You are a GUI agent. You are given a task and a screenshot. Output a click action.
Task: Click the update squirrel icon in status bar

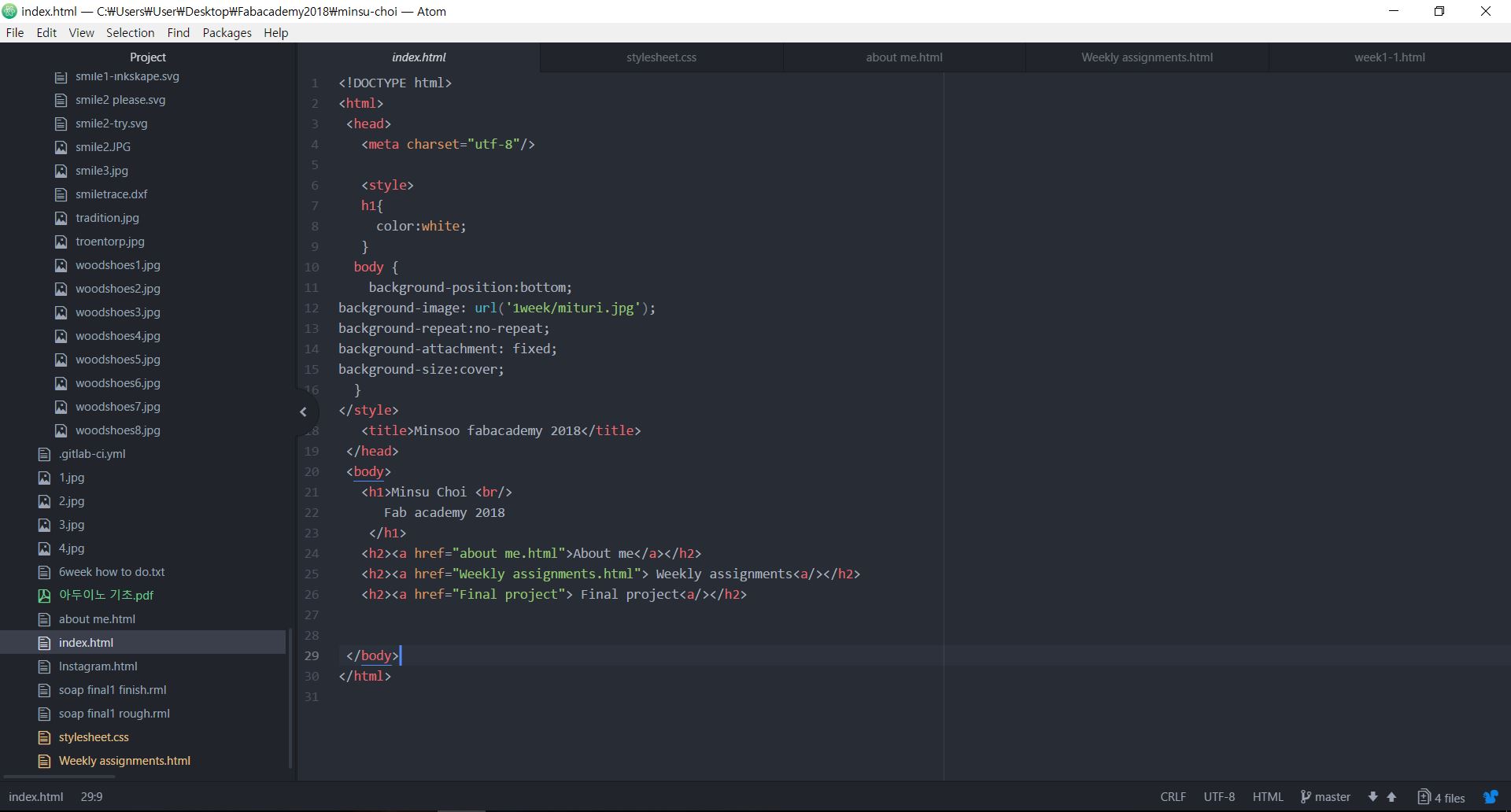1491,797
